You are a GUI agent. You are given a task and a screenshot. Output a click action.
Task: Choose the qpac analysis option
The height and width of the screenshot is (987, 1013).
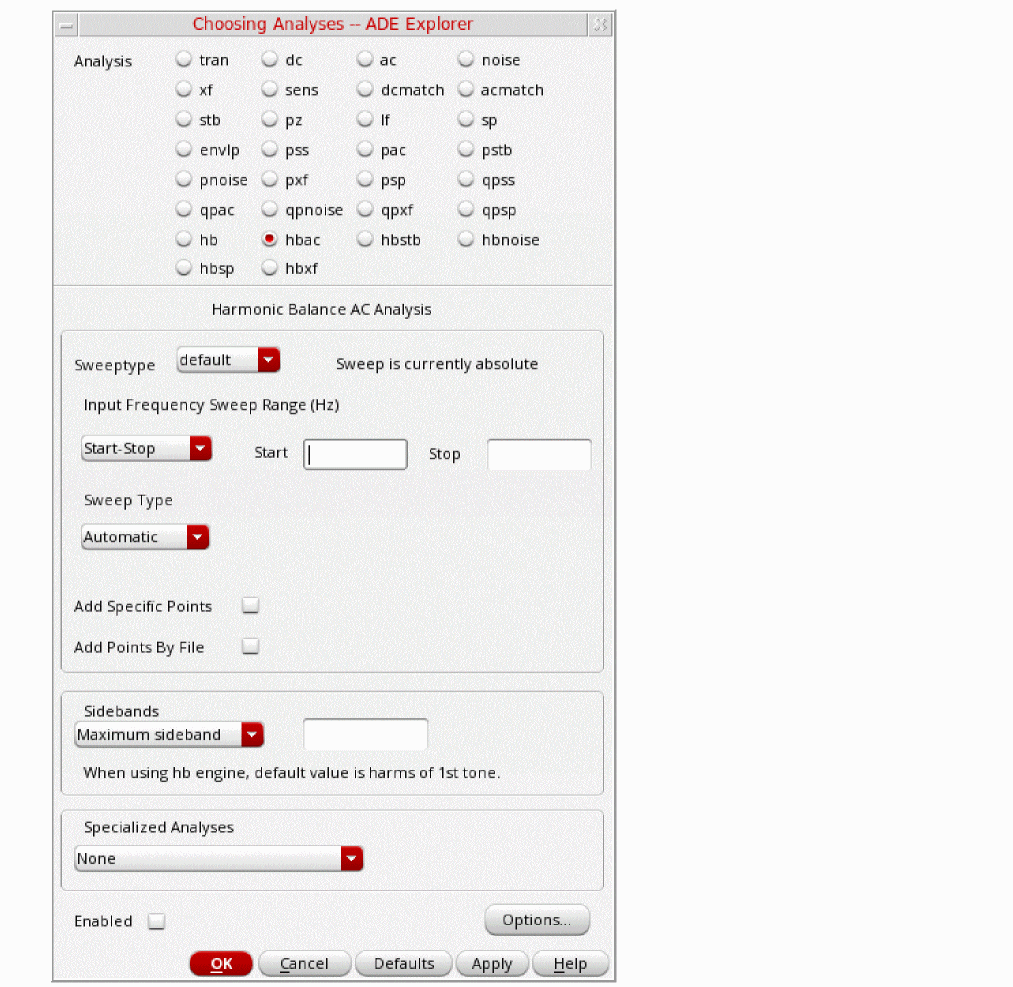(184, 209)
